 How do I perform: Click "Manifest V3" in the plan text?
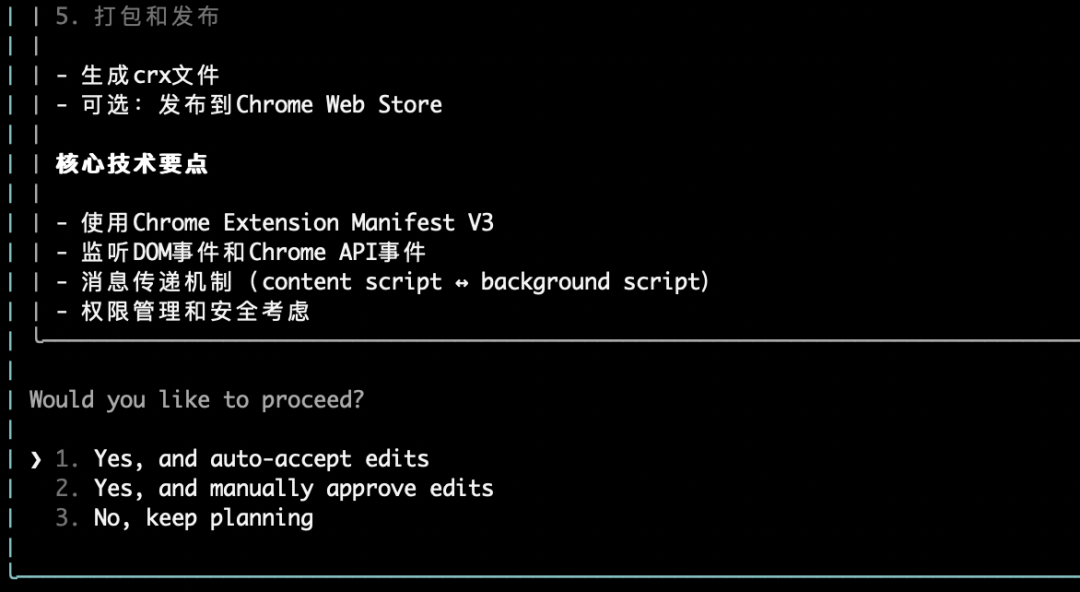pos(422,223)
